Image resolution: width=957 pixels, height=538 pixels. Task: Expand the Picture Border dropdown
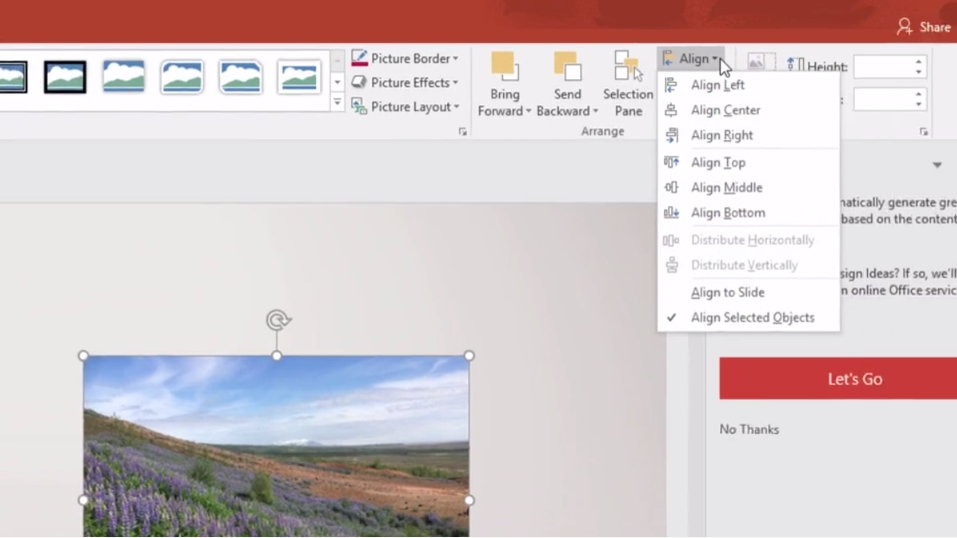(456, 59)
